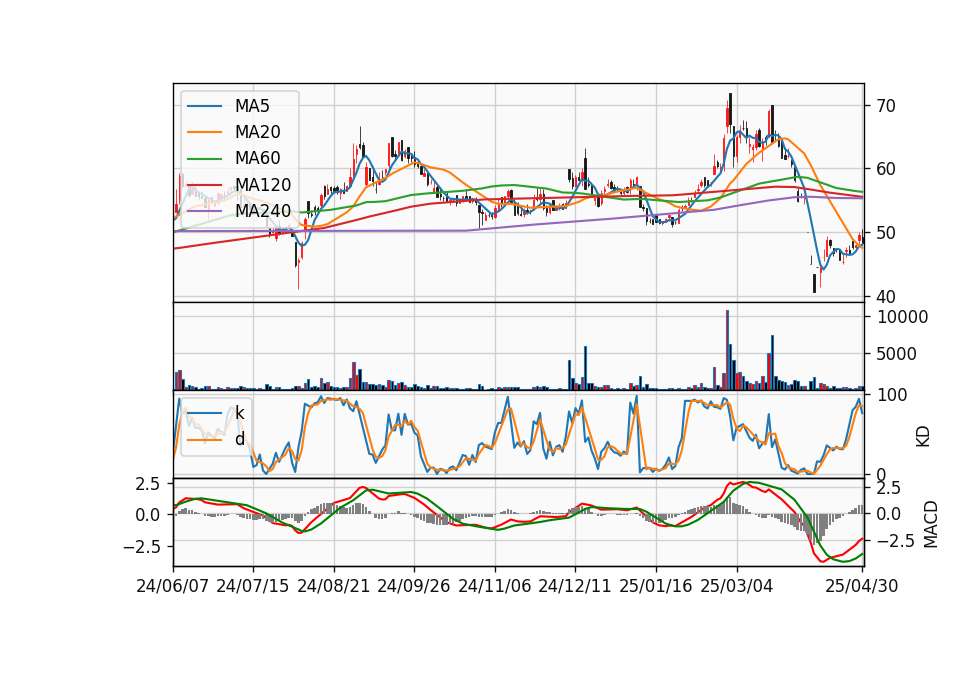Click the left MACD axis value 0.0
Viewport: 960px width, 690px height.
(148, 515)
